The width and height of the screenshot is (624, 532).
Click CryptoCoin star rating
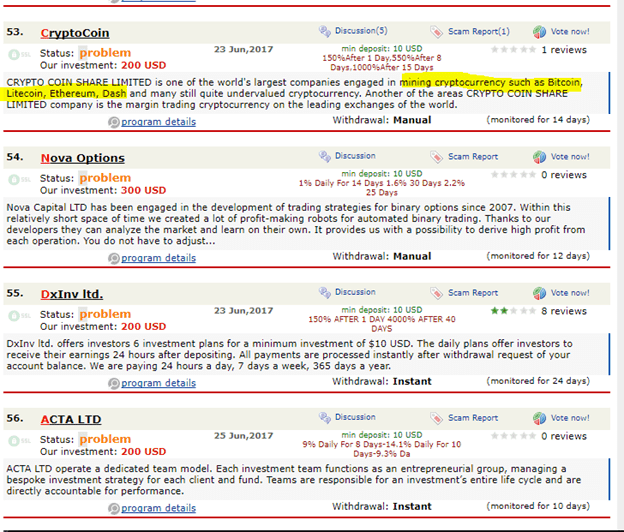click(513, 49)
